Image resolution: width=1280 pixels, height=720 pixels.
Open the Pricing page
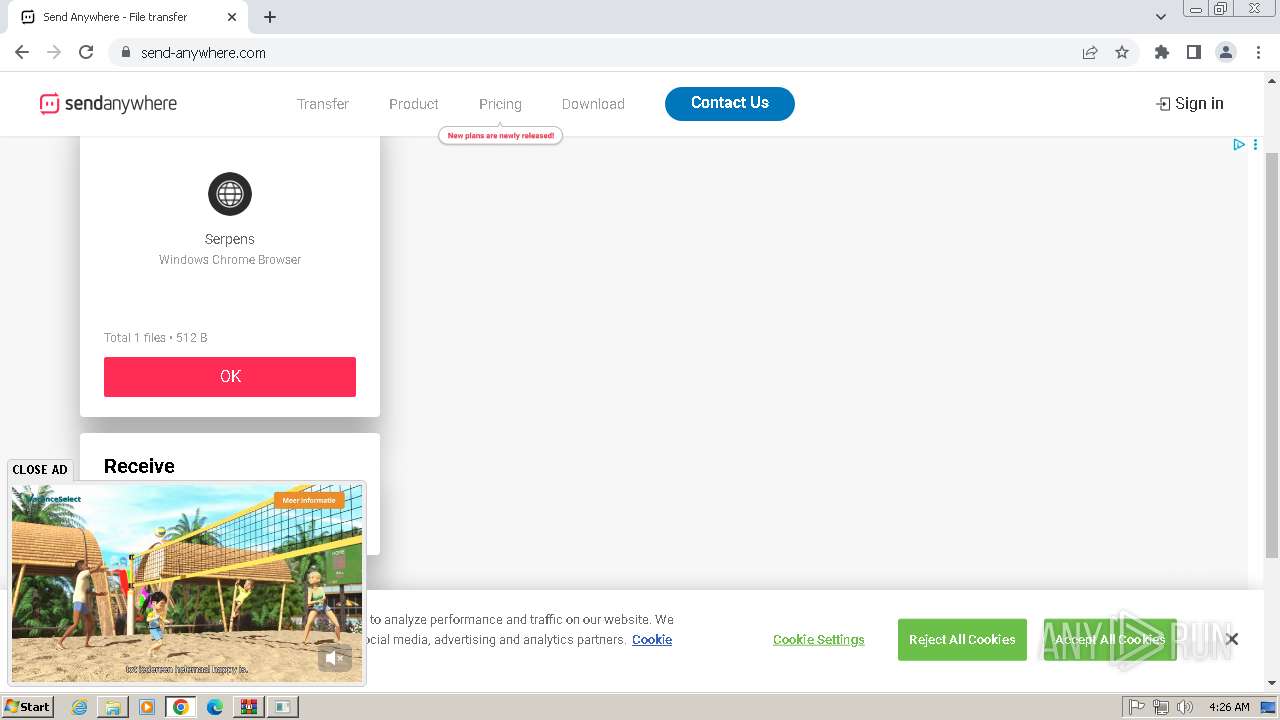(500, 104)
